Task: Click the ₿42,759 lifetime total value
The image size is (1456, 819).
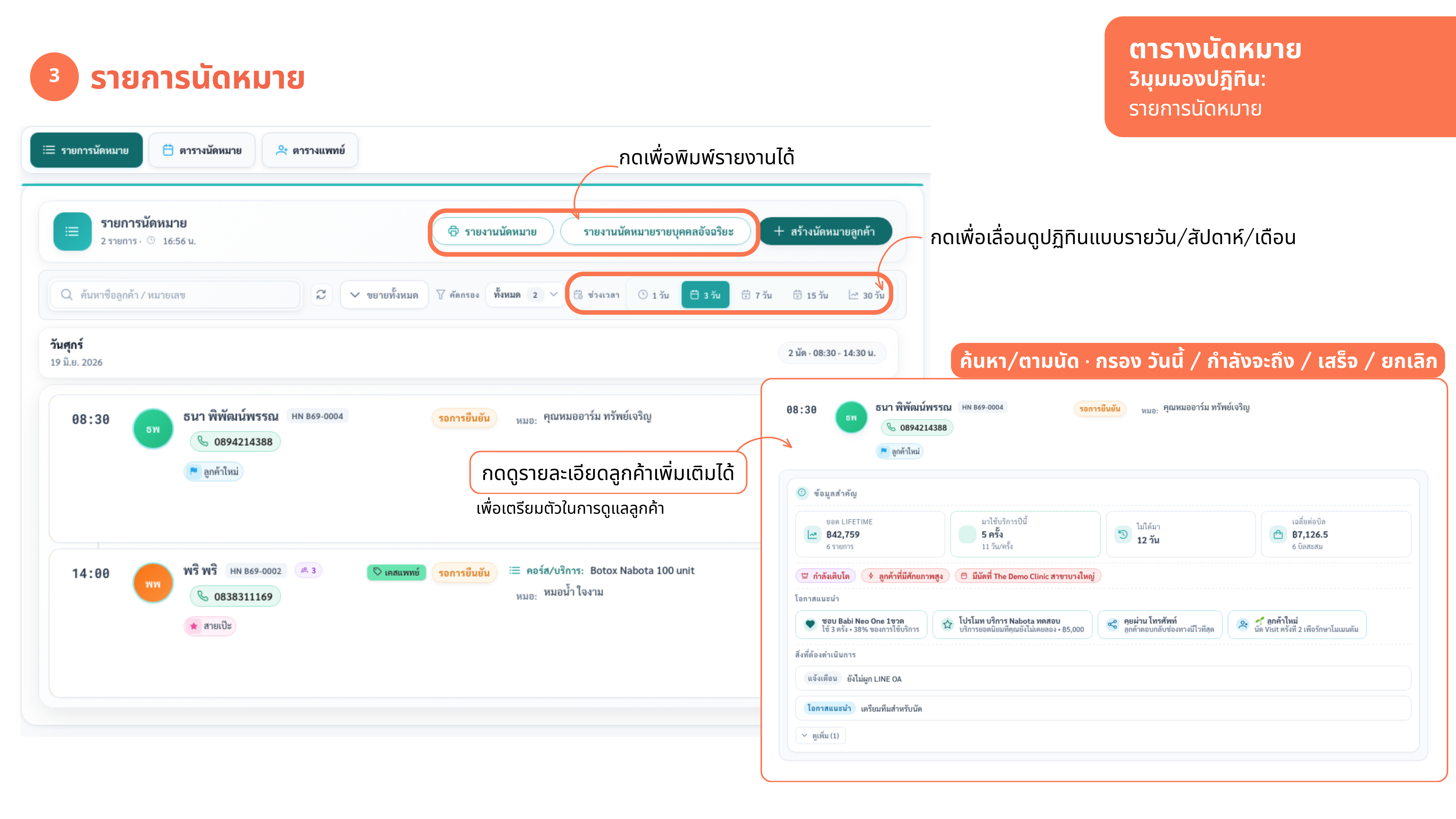Action: (843, 534)
